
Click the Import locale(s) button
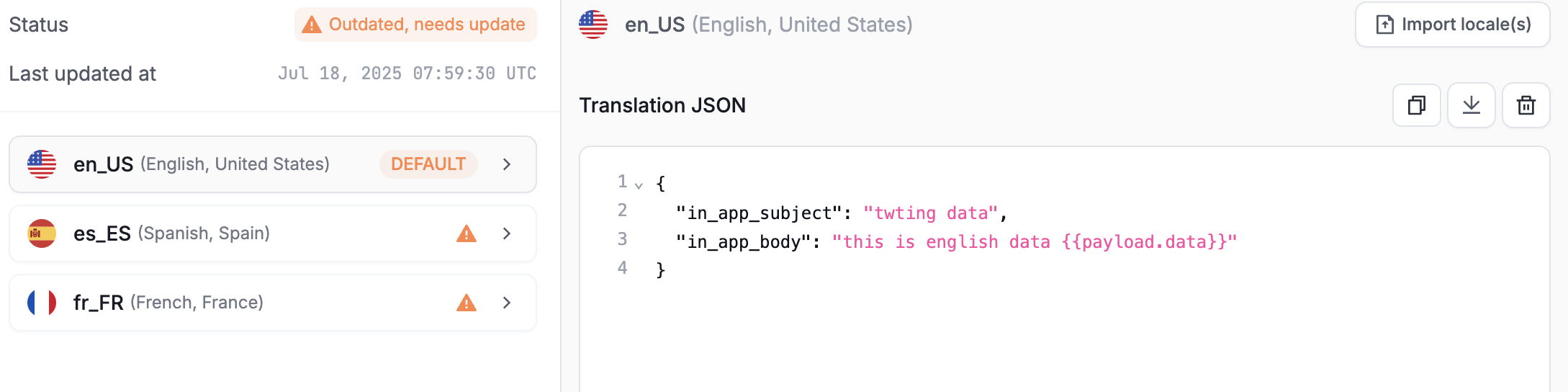pos(1452,24)
